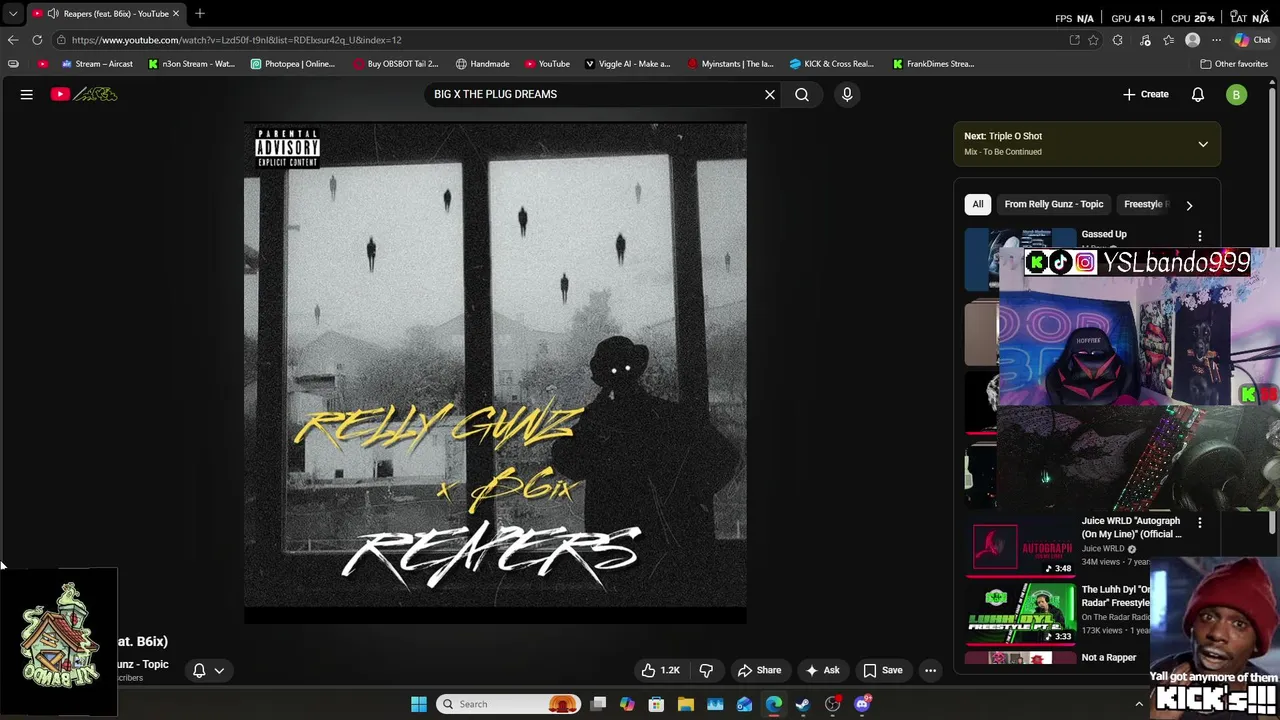1280x720 pixels.
Task: Open Discord from the taskbar
Action: [x=863, y=704]
